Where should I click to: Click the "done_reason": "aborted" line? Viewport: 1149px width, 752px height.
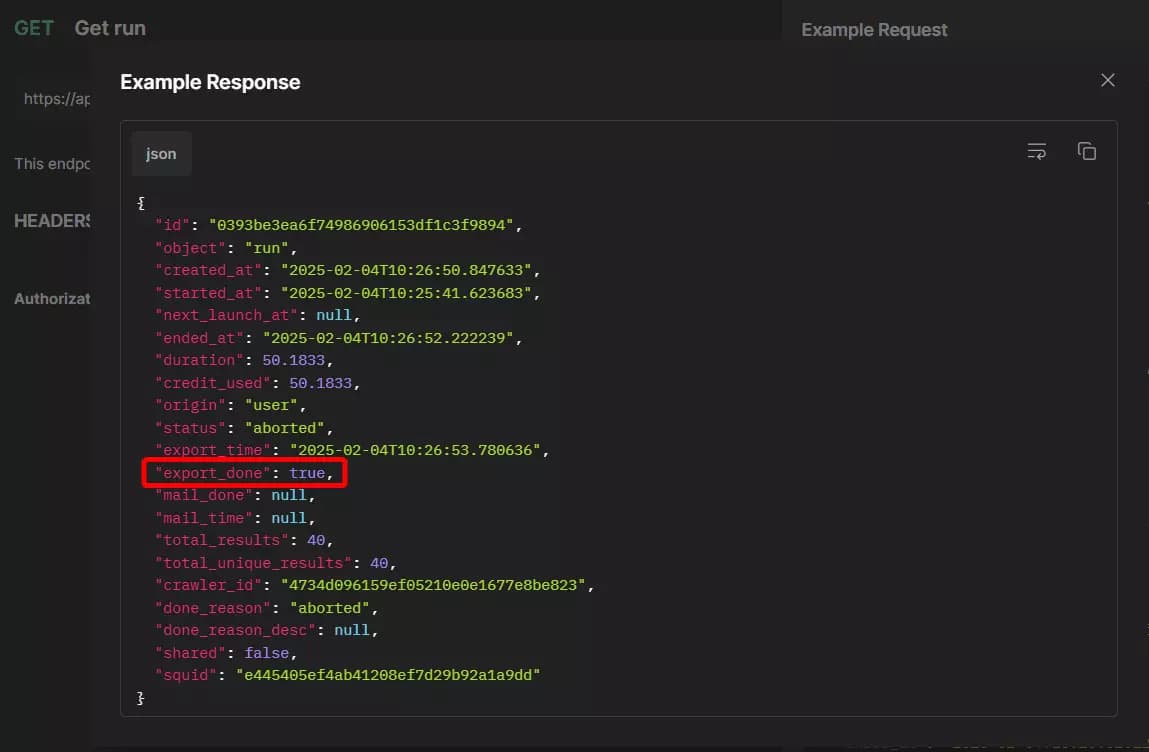266,608
